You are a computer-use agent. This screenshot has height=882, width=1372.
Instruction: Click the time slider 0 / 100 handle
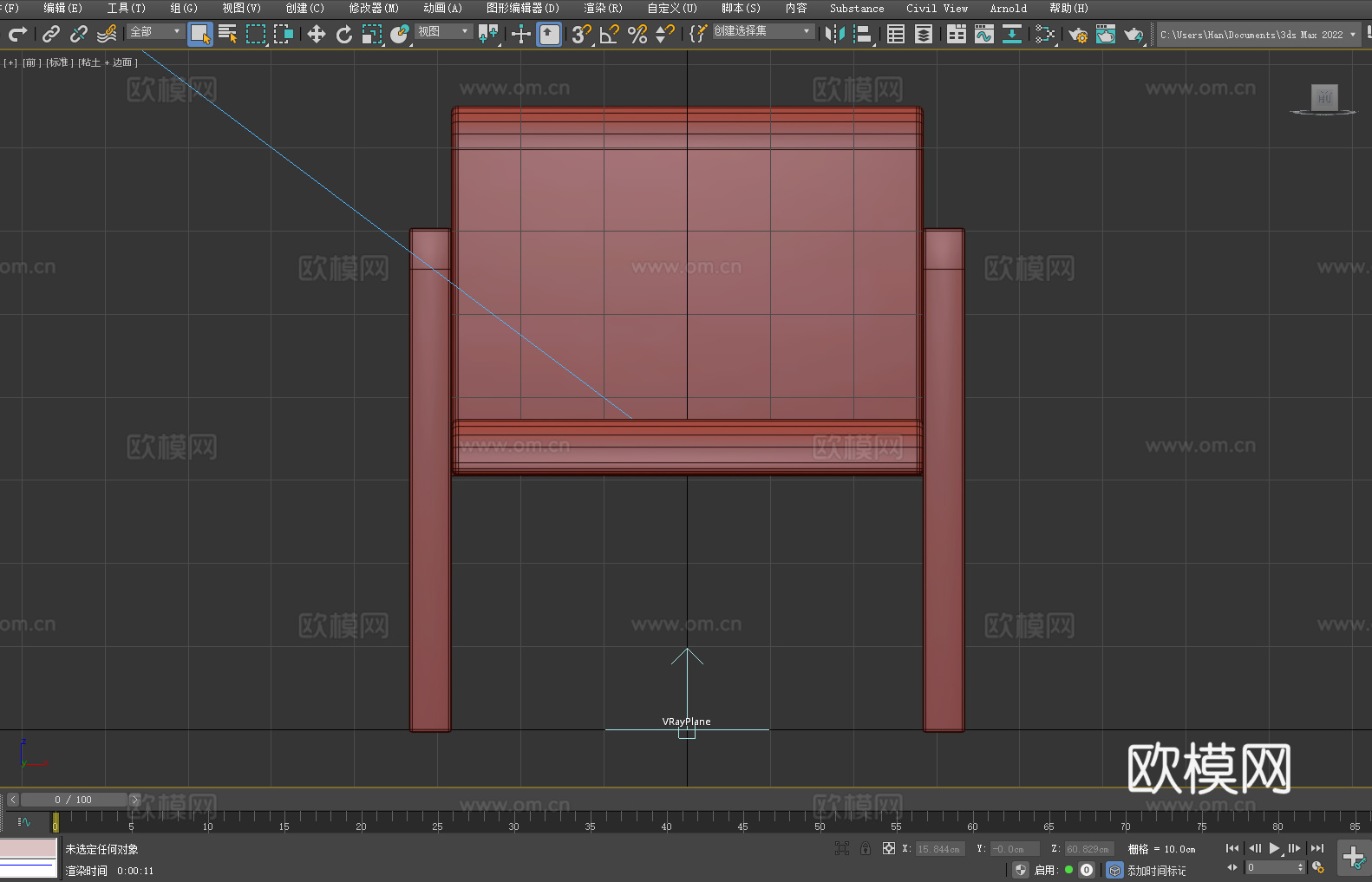74,800
